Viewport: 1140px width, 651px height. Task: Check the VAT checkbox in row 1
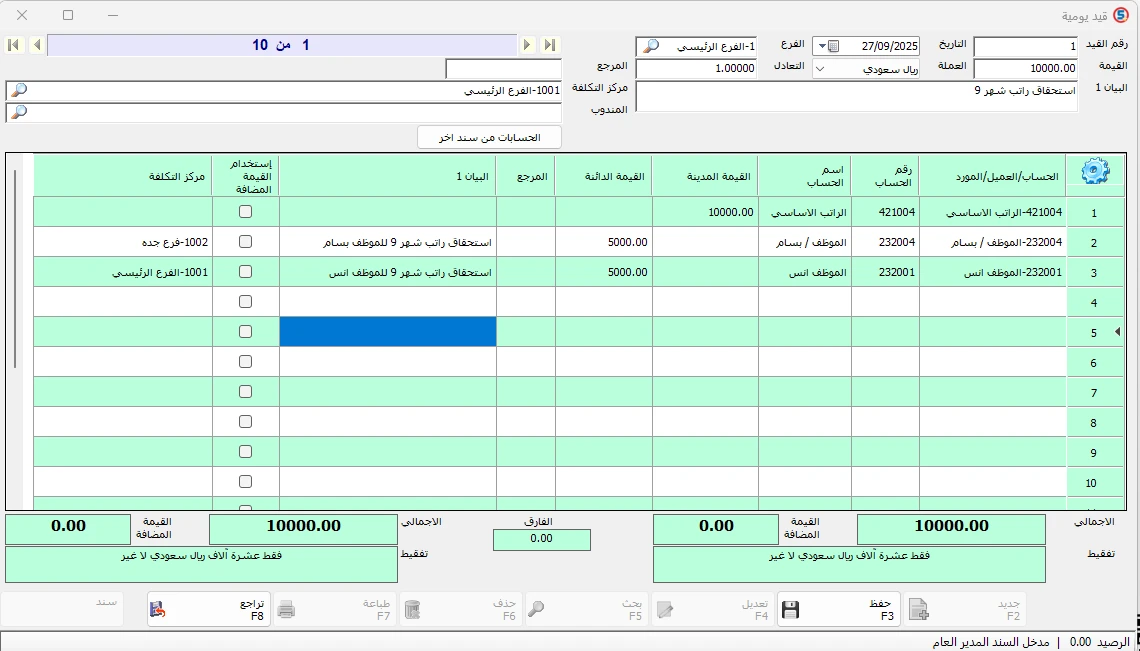tap(246, 212)
